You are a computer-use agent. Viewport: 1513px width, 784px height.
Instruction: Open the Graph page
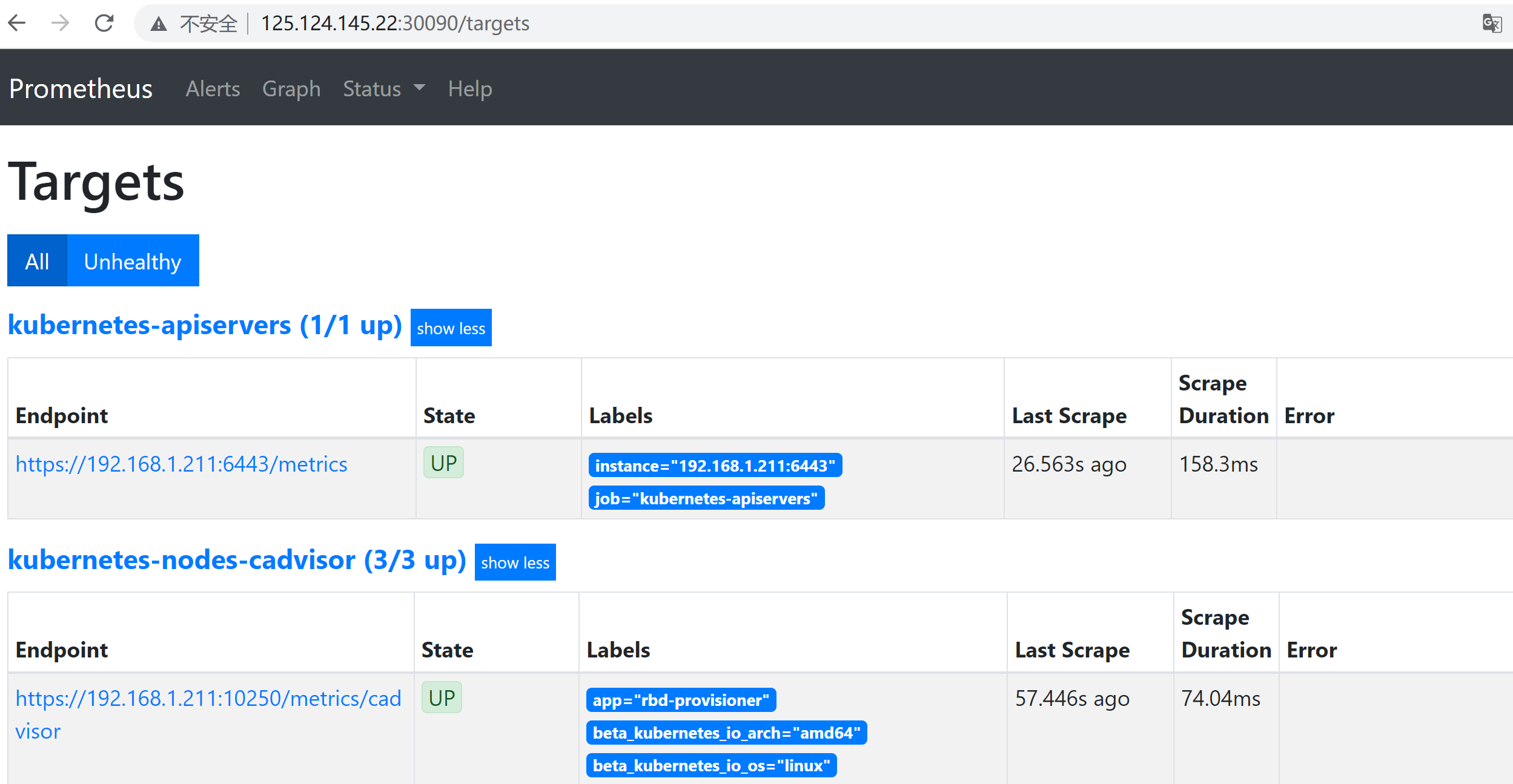[x=291, y=89]
